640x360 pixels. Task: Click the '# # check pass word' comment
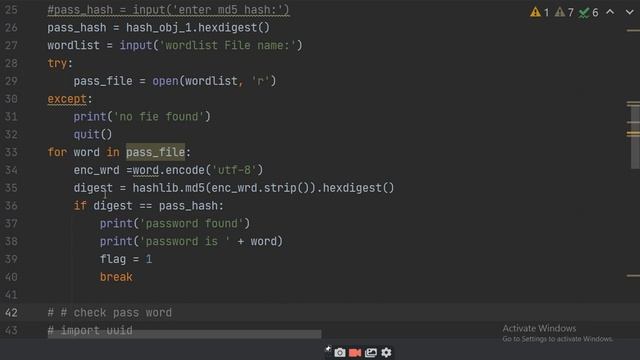click(x=109, y=313)
